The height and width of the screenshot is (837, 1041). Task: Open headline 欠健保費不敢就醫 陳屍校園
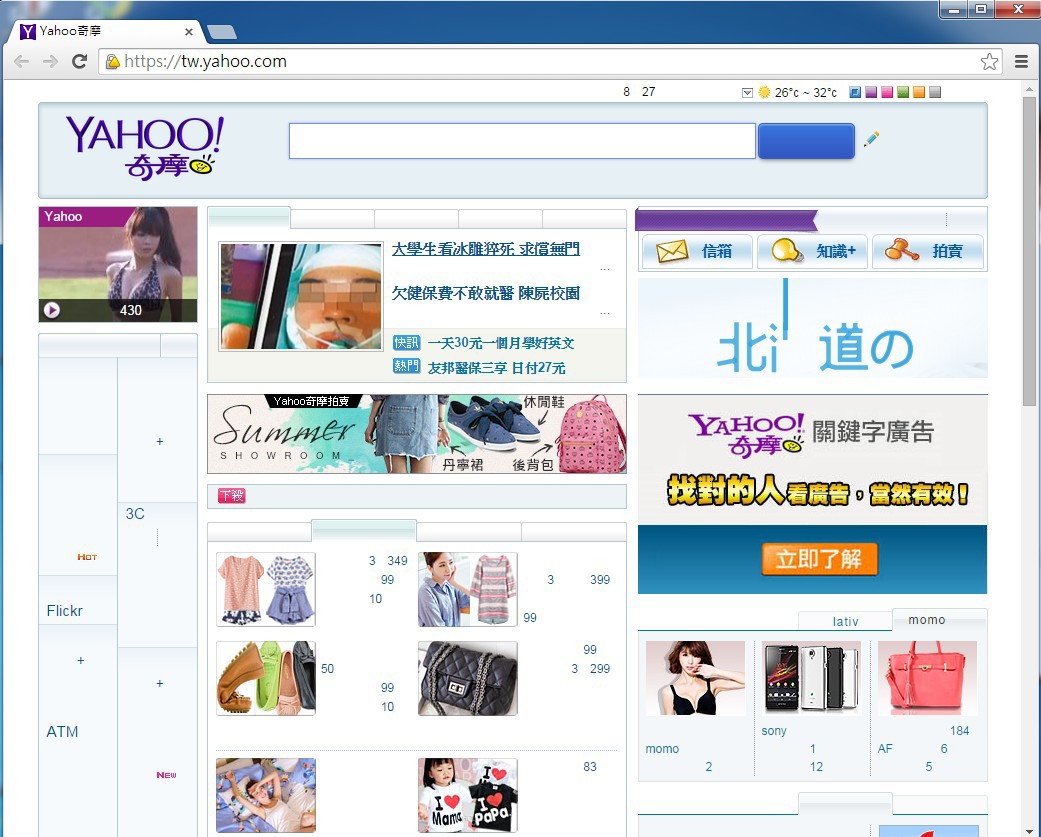click(485, 293)
